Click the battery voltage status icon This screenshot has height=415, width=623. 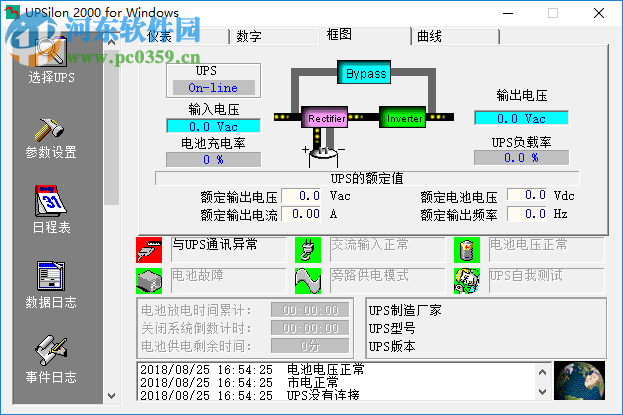click(x=467, y=250)
